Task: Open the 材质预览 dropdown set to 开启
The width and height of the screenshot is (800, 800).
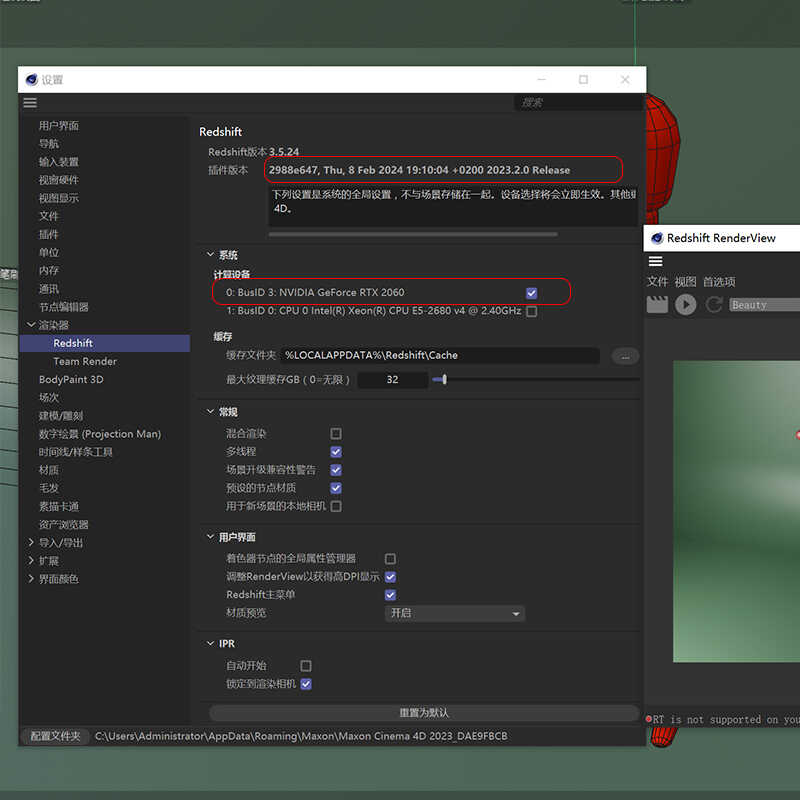Action: click(x=455, y=613)
